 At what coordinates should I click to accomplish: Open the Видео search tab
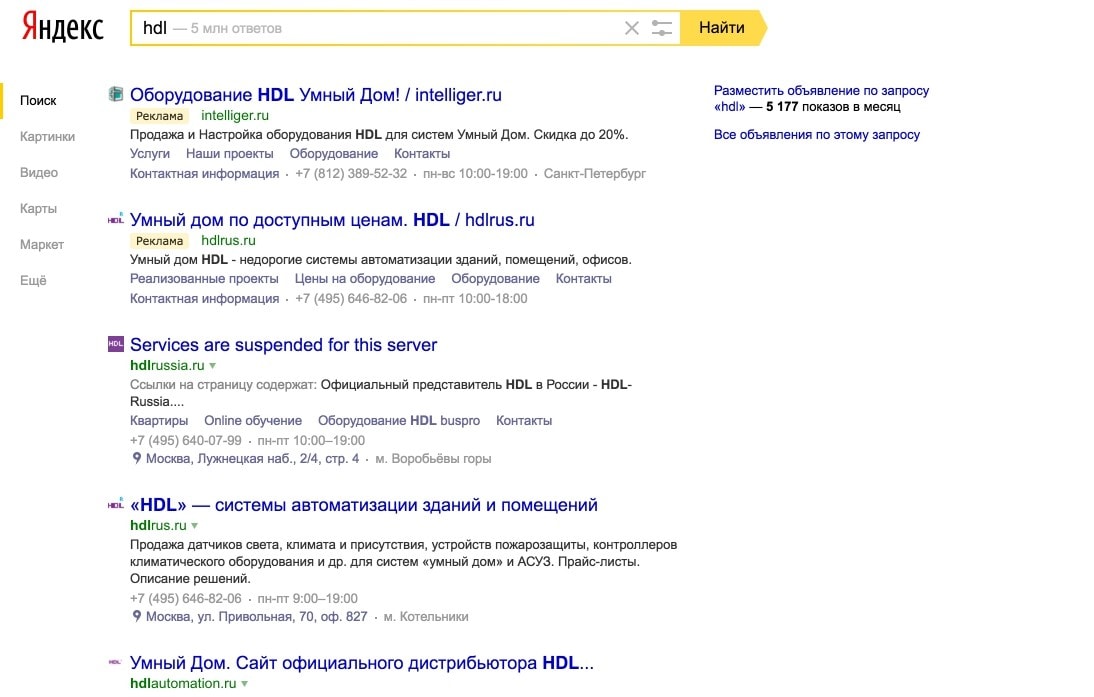click(x=39, y=173)
